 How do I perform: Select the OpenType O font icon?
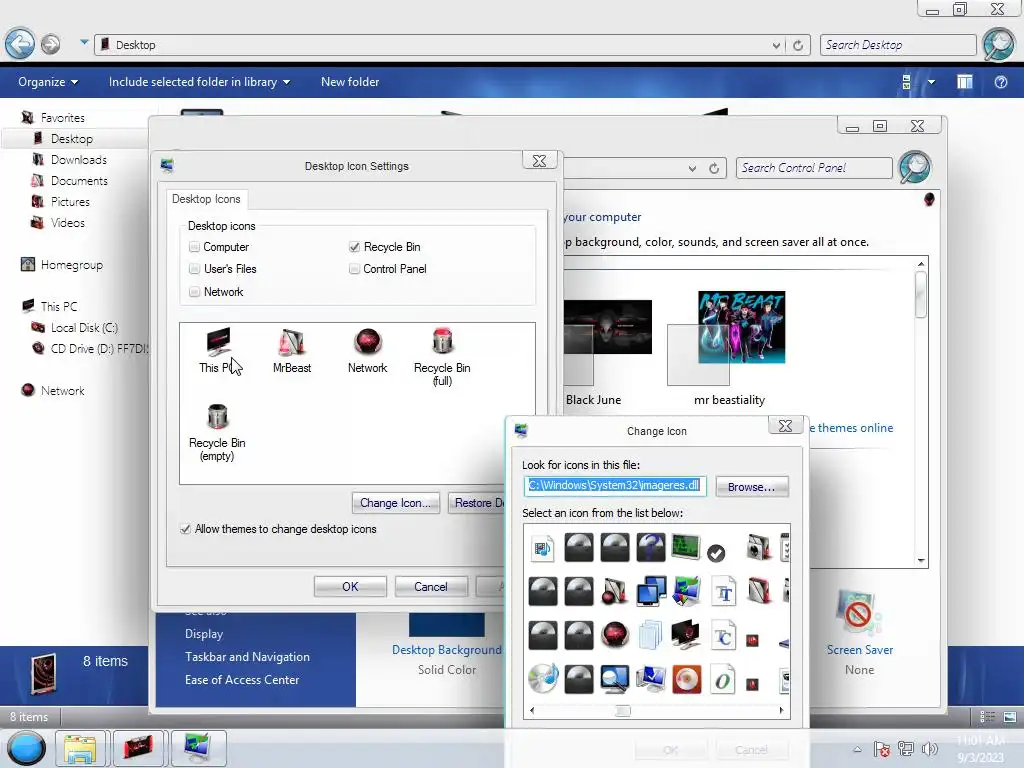(722, 679)
